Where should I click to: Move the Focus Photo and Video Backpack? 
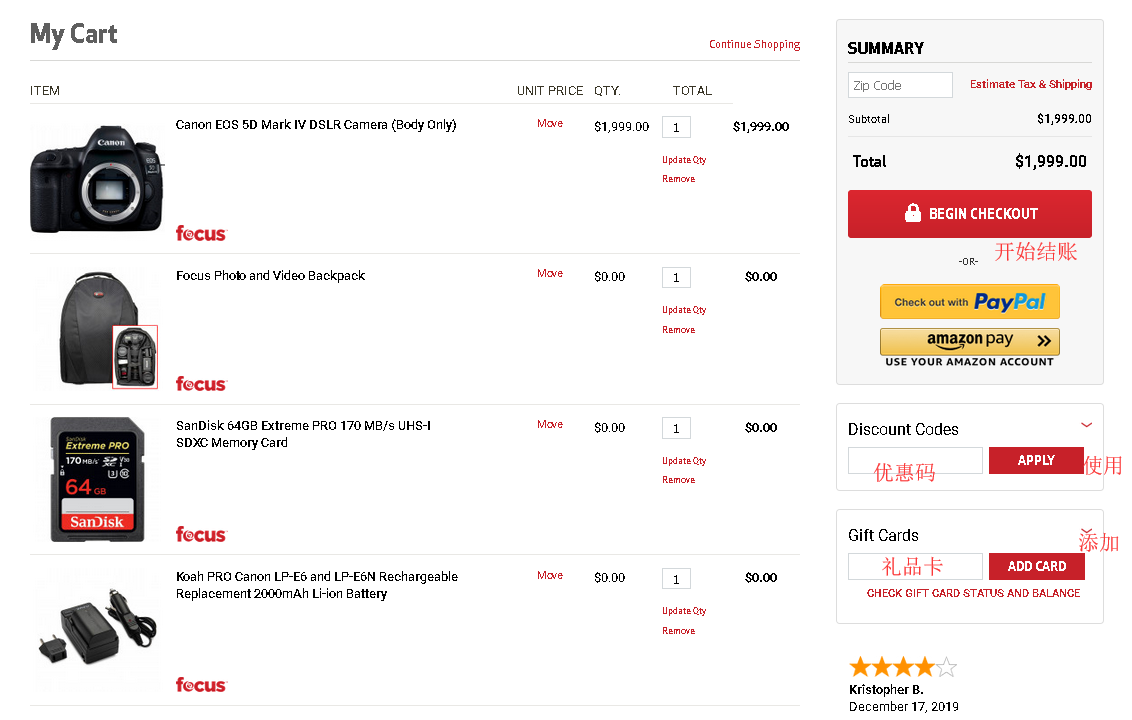(x=549, y=274)
